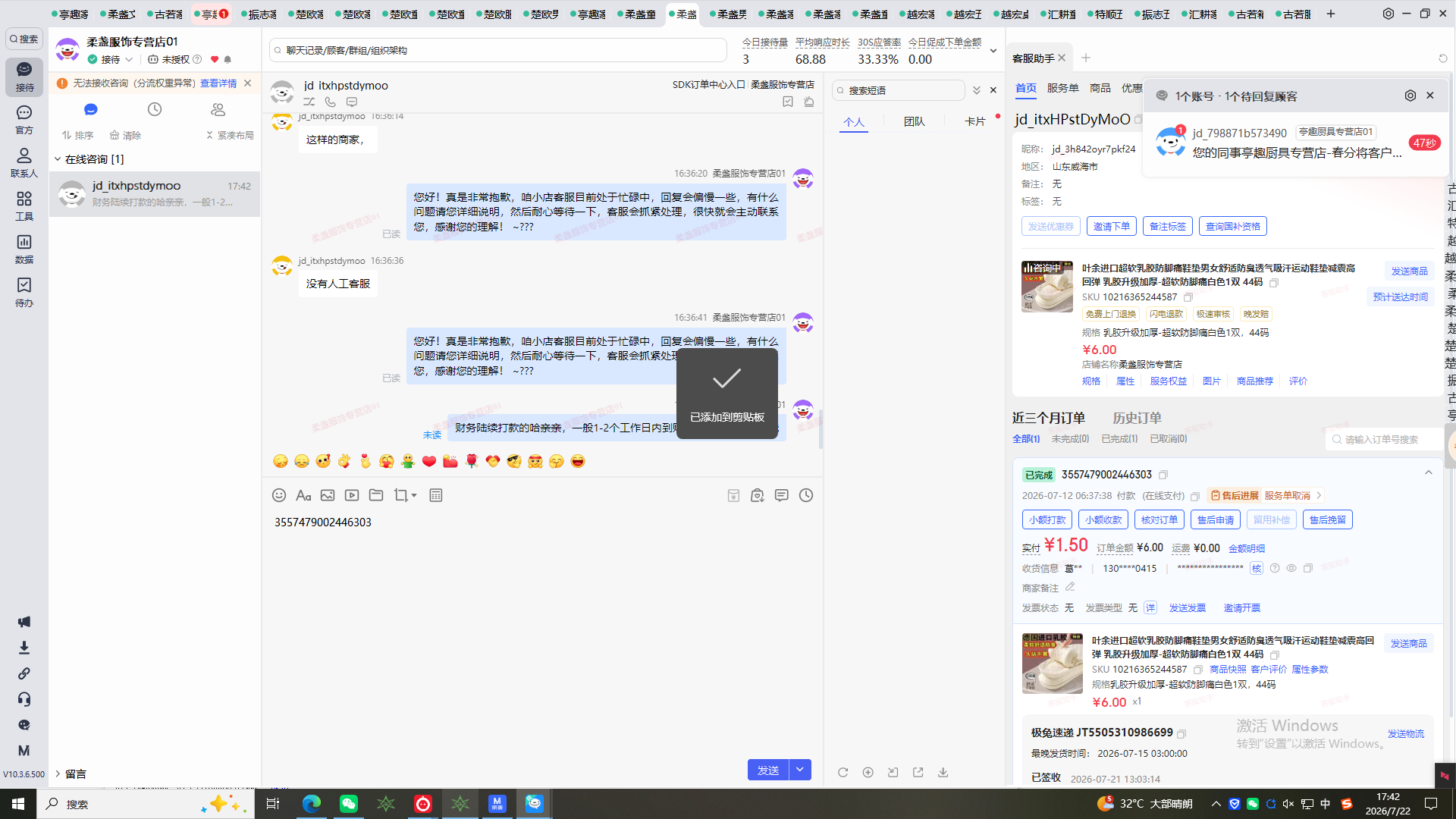Click the 小额打款 button
This screenshot has height=819, width=1456.
(x=1047, y=519)
